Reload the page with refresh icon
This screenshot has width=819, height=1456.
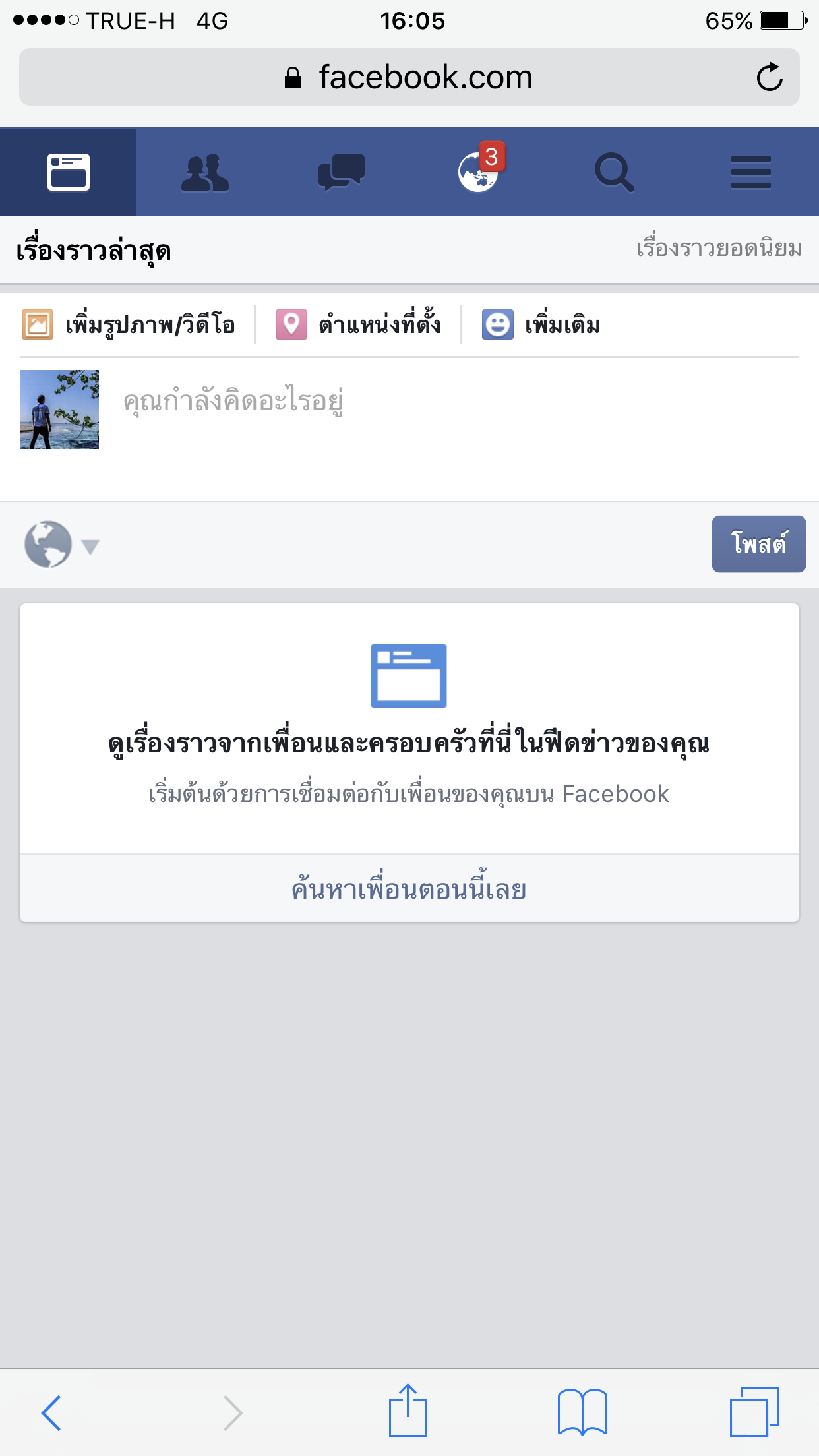coord(769,77)
